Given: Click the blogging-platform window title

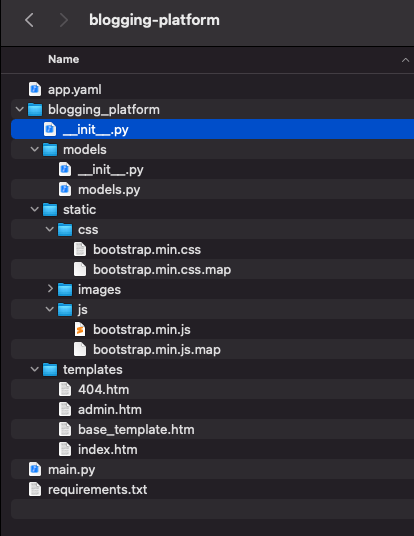Looking at the screenshot, I should pos(154,20).
